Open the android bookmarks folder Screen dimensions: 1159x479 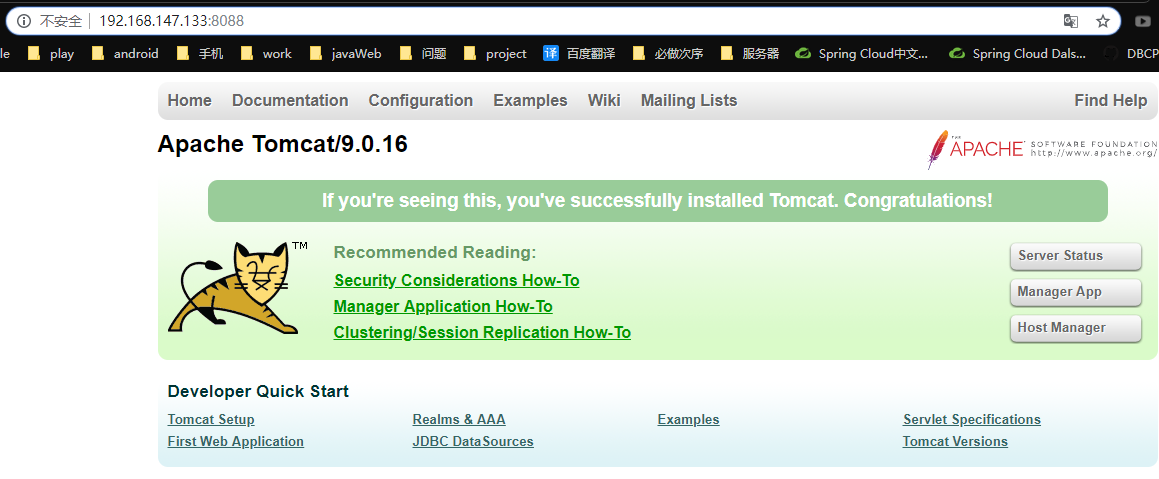pyautogui.click(x=125, y=53)
